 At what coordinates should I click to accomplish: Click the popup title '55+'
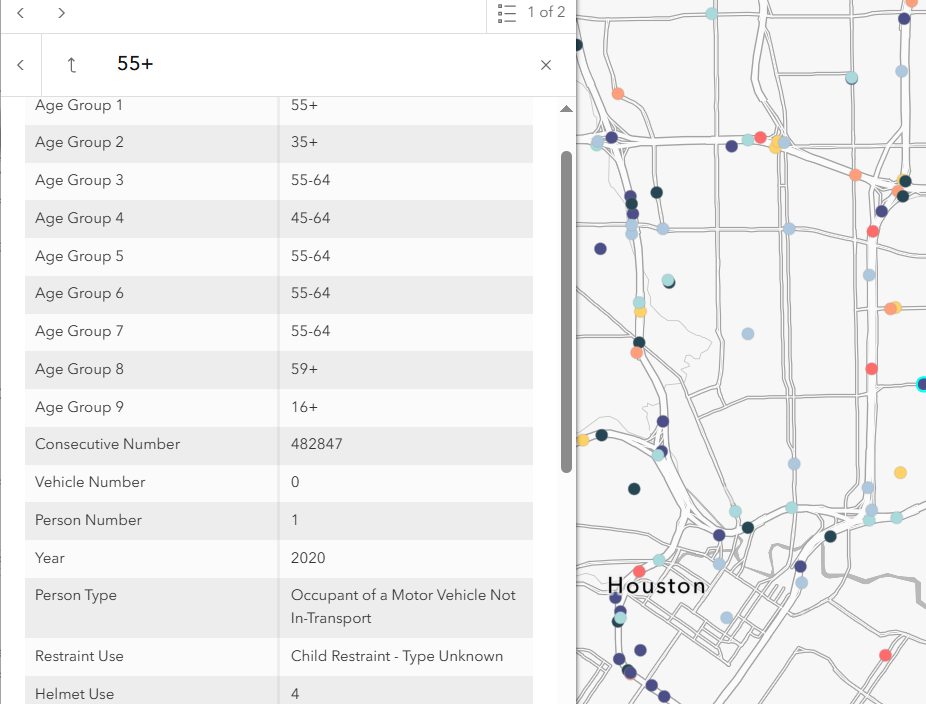click(x=135, y=64)
